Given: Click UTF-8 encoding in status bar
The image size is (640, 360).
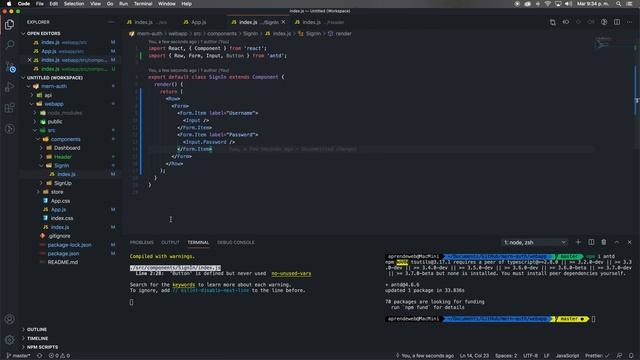Looking at the screenshot, I should click(531, 356).
